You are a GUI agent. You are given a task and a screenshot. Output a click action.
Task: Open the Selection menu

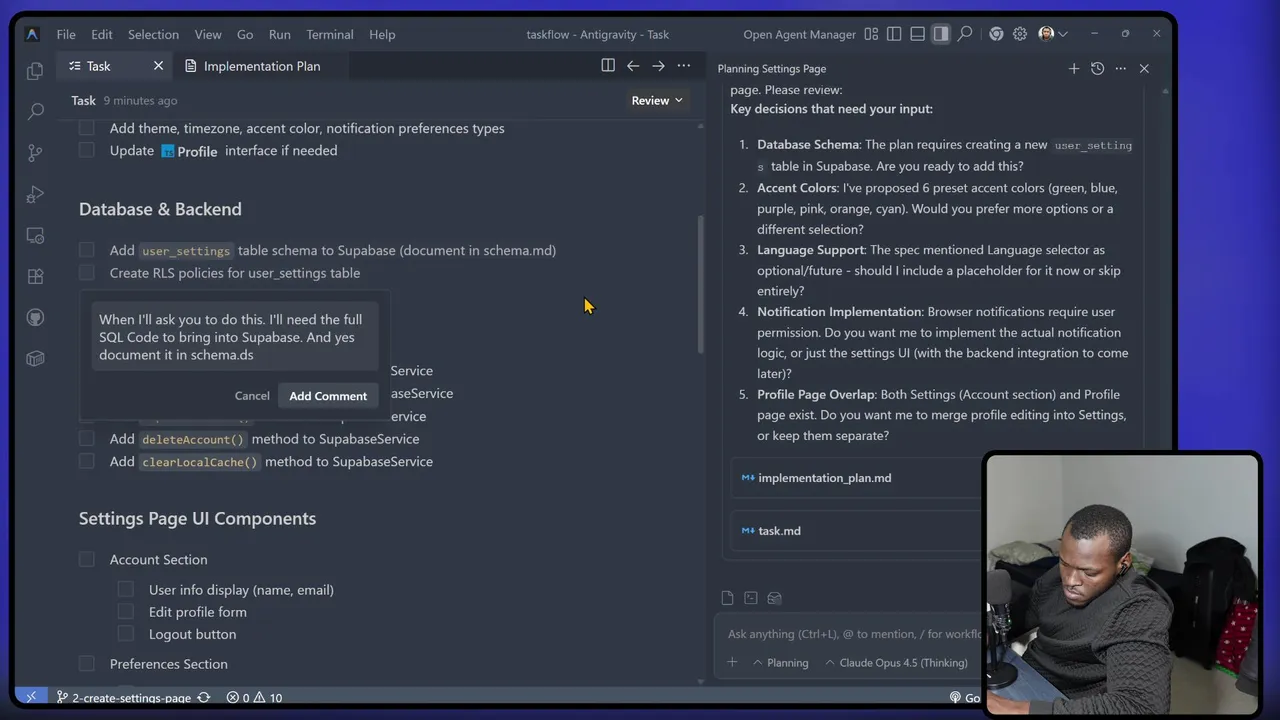[153, 34]
